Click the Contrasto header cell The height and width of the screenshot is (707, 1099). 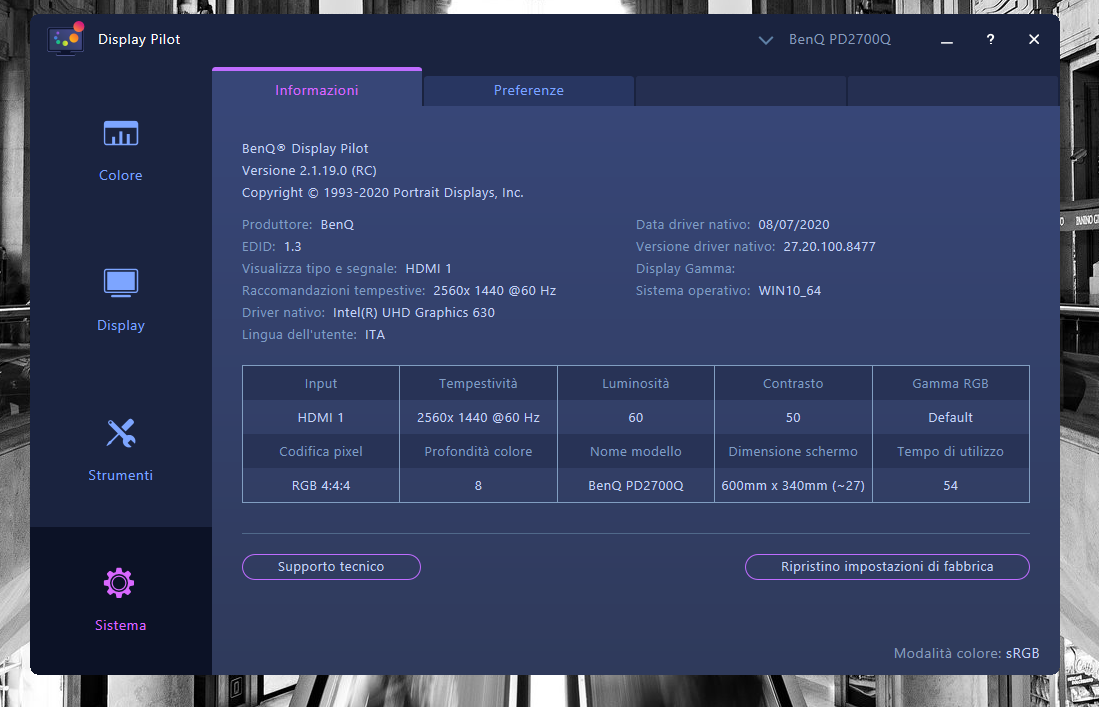click(x=793, y=383)
